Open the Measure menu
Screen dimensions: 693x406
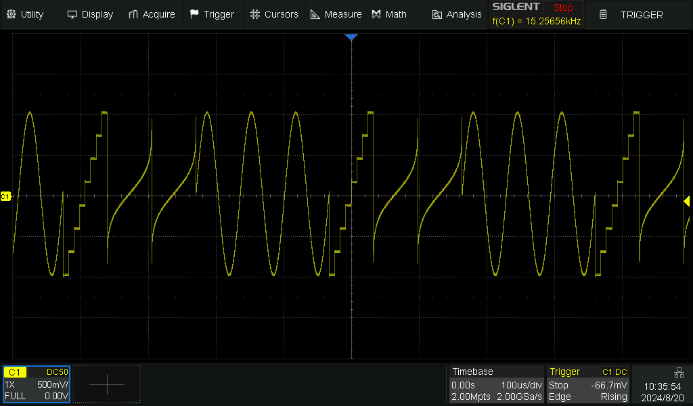pos(335,15)
